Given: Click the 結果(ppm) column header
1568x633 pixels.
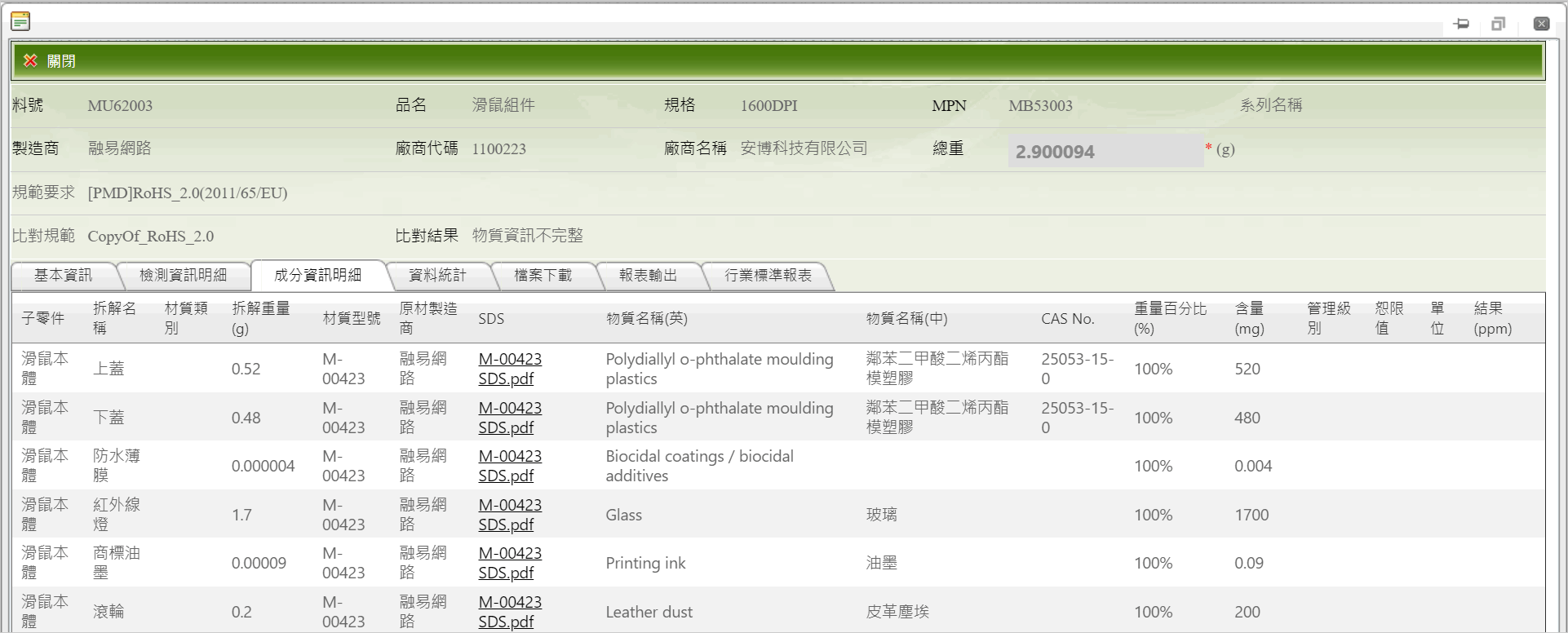Looking at the screenshot, I should pyautogui.click(x=1493, y=318).
